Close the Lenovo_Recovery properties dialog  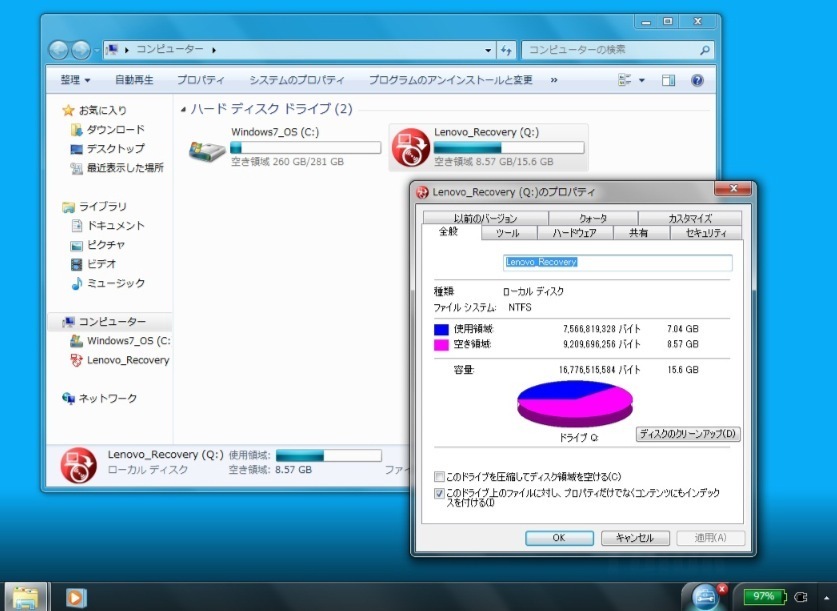(733, 188)
